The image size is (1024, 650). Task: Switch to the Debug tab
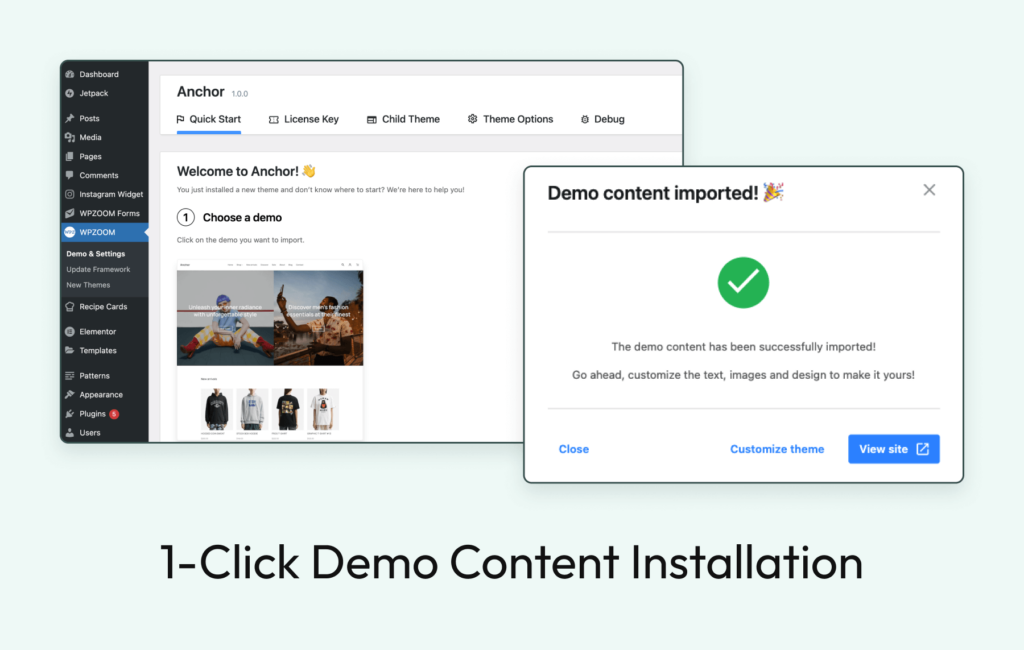[x=602, y=120]
